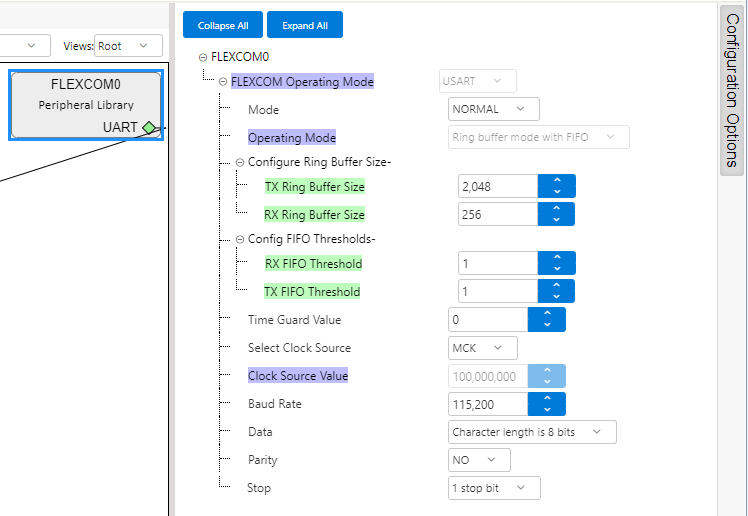Collapse the FLEXCOM Operating Mode node
Image resolution: width=748 pixels, height=516 pixels.
(x=222, y=82)
